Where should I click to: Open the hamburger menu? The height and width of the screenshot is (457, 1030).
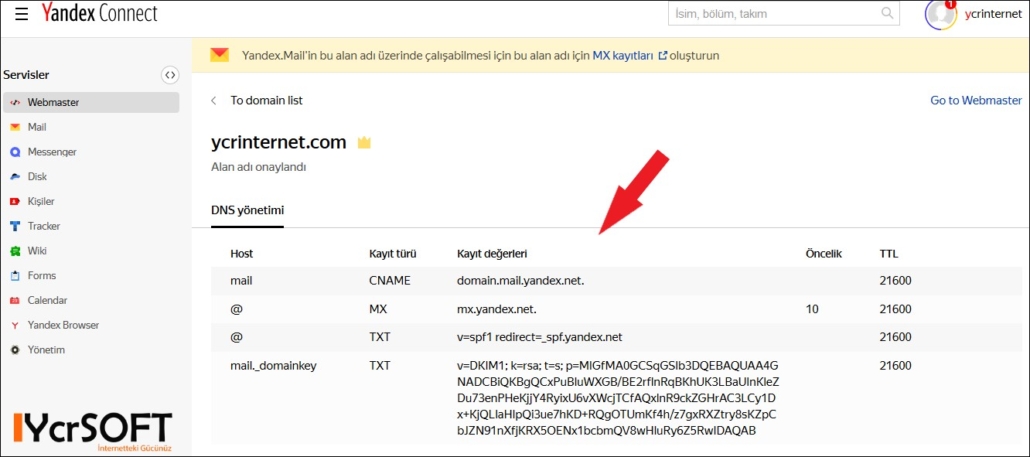pos(22,14)
